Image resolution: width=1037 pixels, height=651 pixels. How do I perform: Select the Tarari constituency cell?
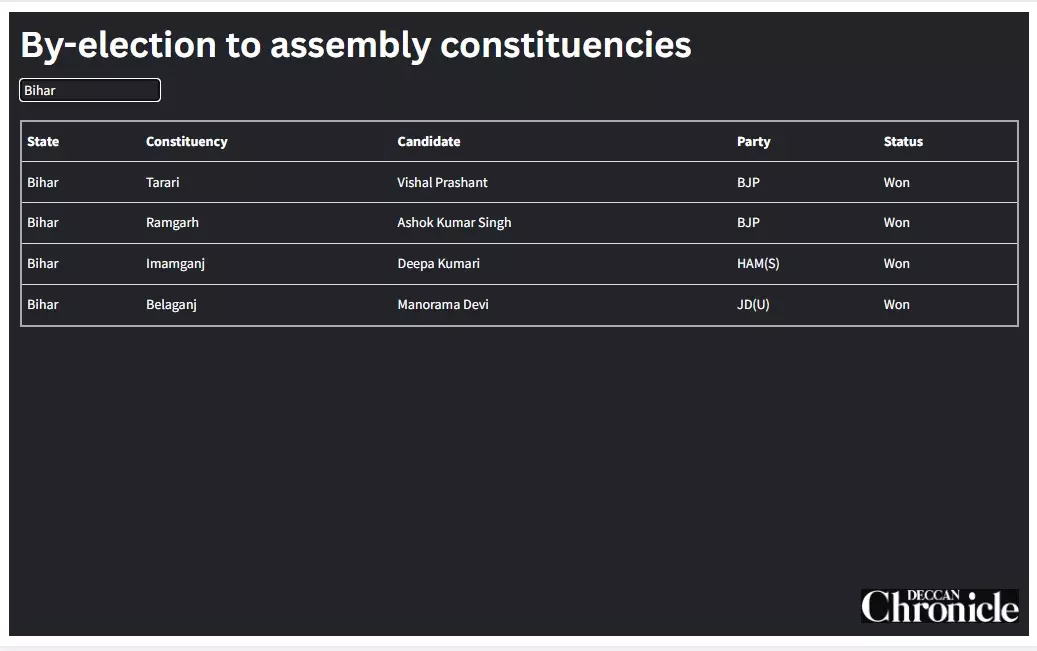[163, 183]
